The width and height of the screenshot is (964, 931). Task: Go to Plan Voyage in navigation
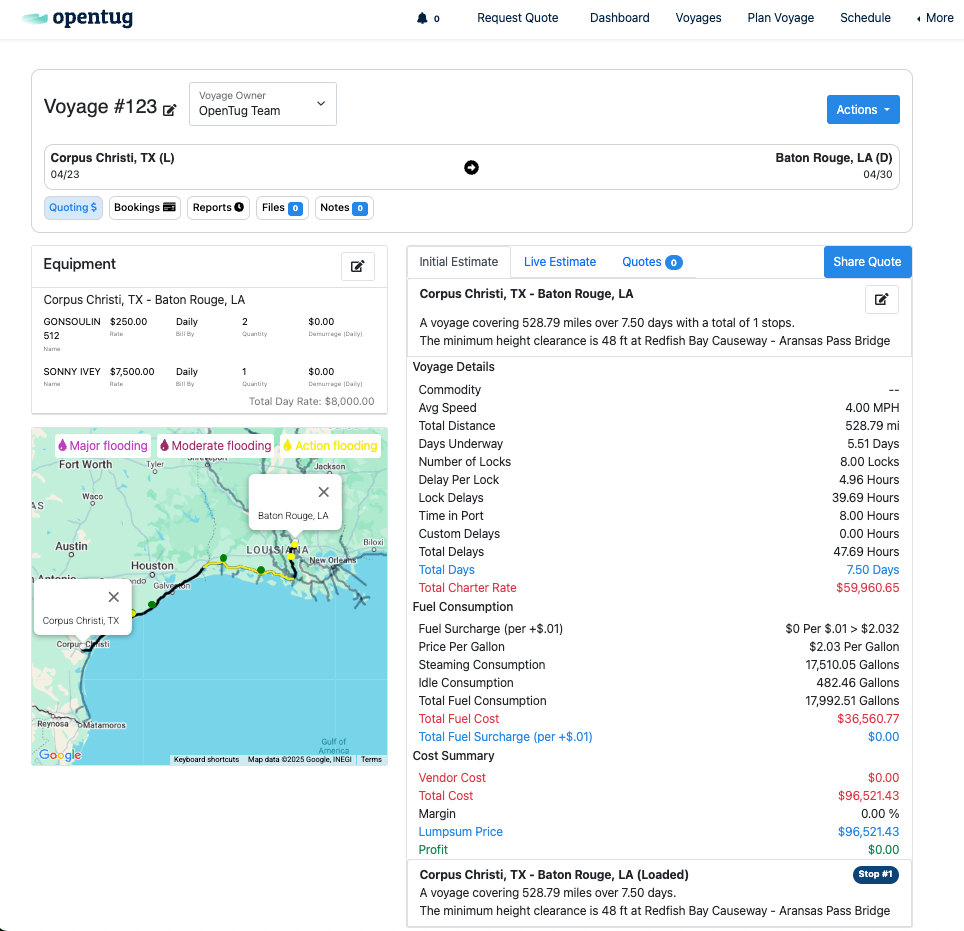click(780, 18)
